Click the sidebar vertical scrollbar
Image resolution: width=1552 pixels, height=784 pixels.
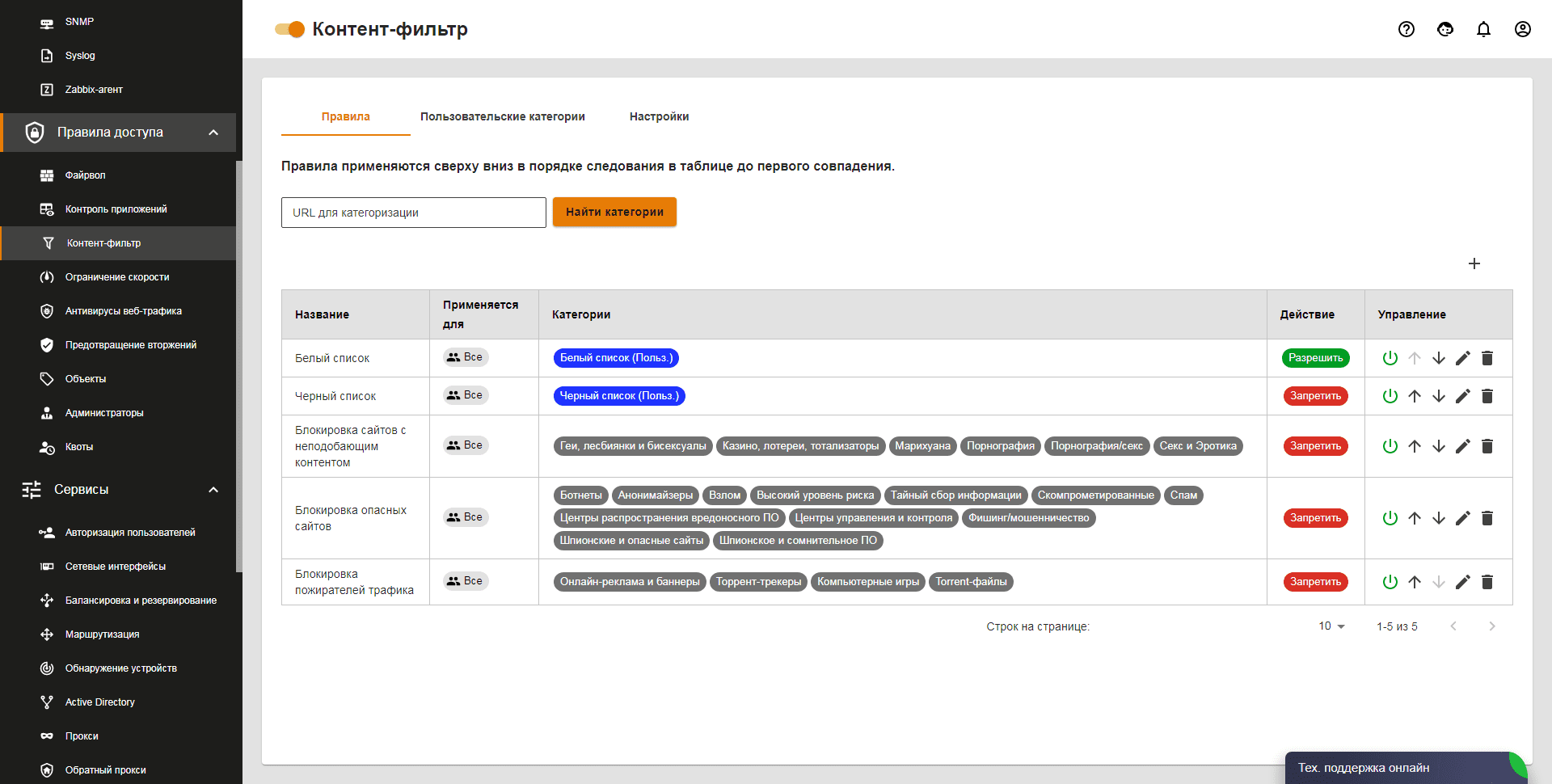[x=238, y=364]
